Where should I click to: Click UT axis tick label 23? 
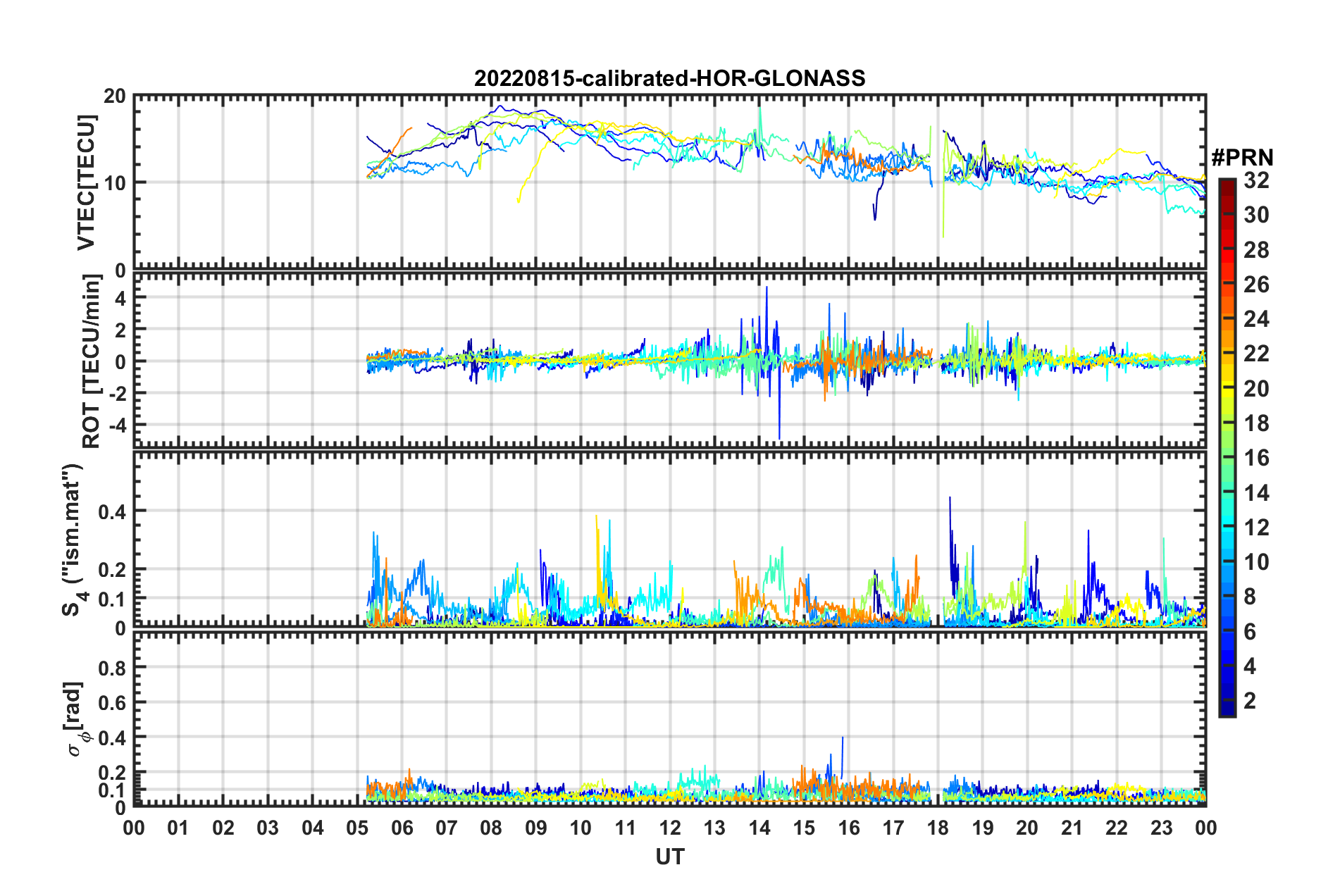[x=1162, y=828]
